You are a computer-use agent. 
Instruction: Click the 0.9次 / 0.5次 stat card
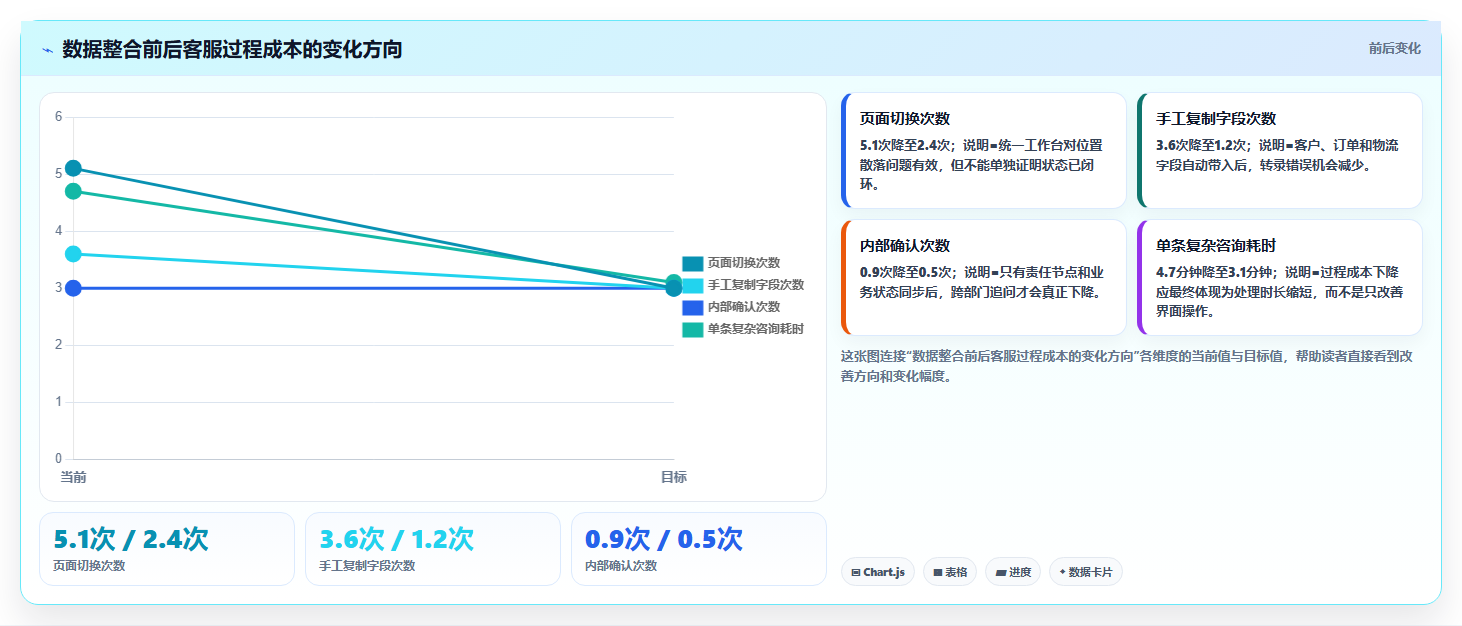click(x=699, y=549)
